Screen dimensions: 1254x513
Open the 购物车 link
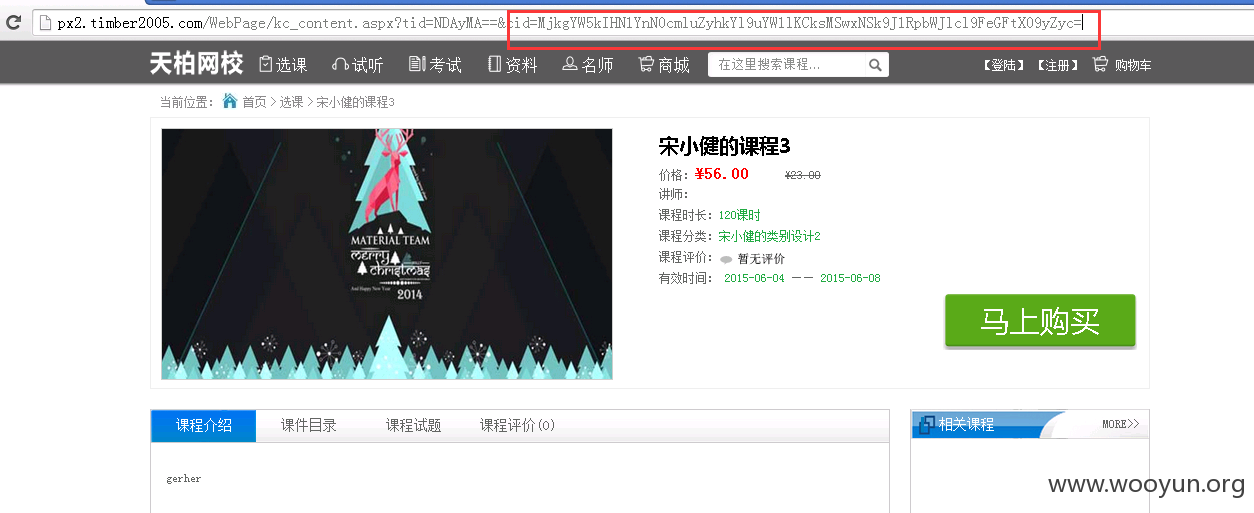coord(1133,65)
